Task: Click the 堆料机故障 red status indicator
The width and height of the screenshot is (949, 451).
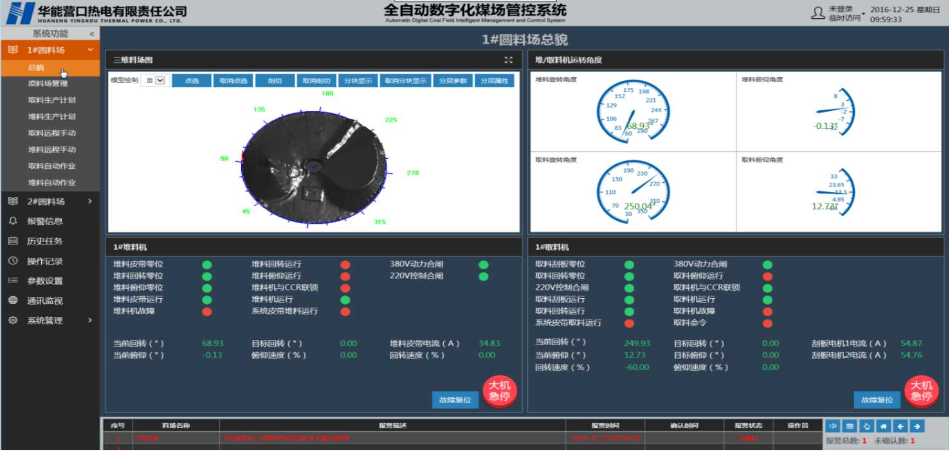Action: pos(206,312)
